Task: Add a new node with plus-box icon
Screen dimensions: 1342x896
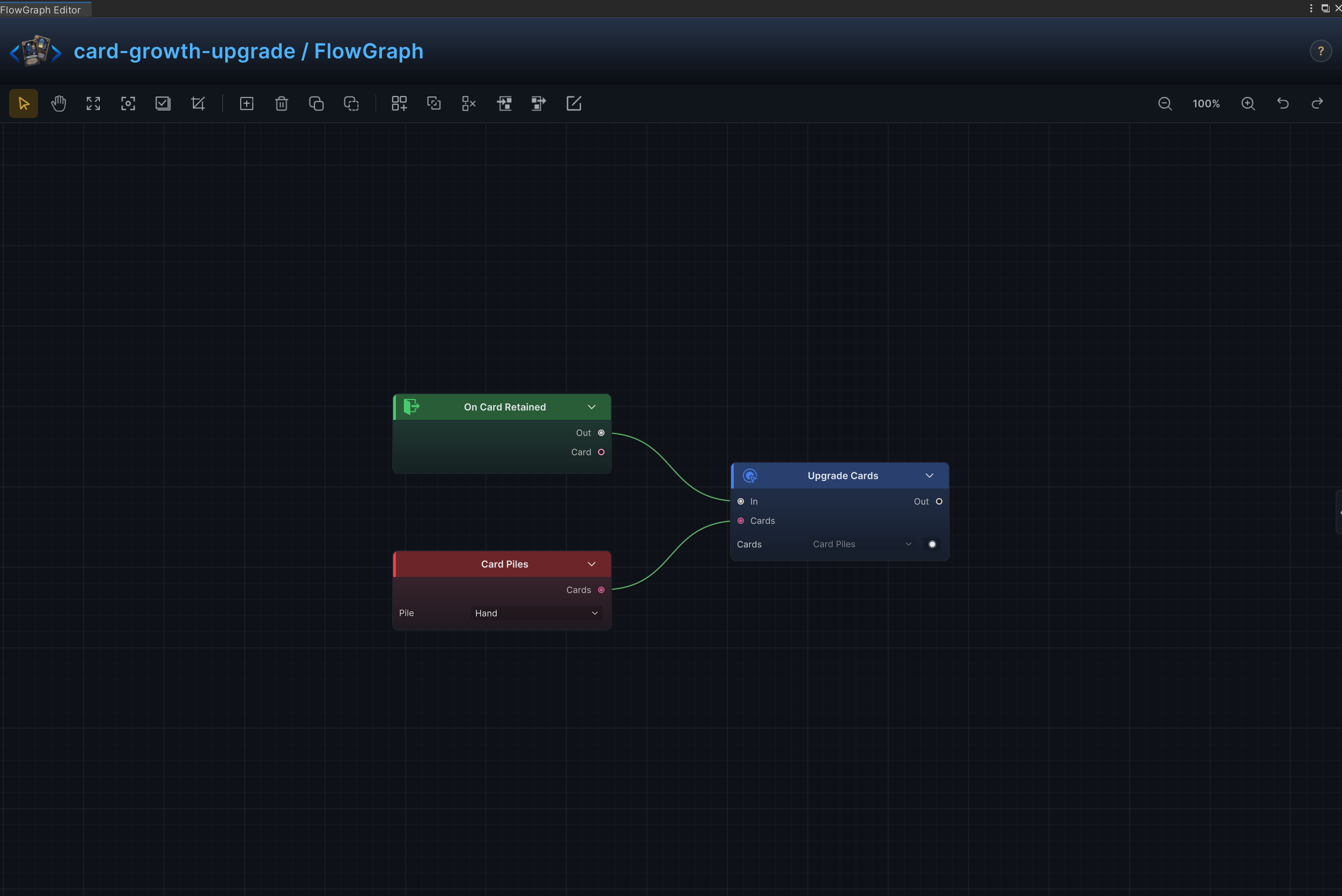Action: (x=246, y=103)
